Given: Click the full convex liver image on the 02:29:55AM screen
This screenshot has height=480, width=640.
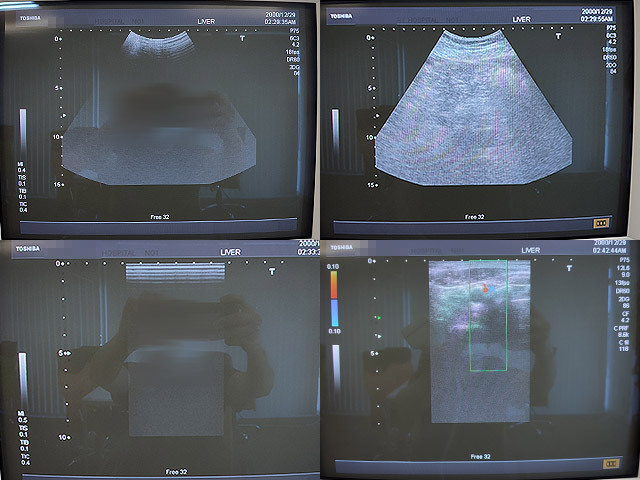Looking at the screenshot, I should pyautogui.click(x=473, y=108).
